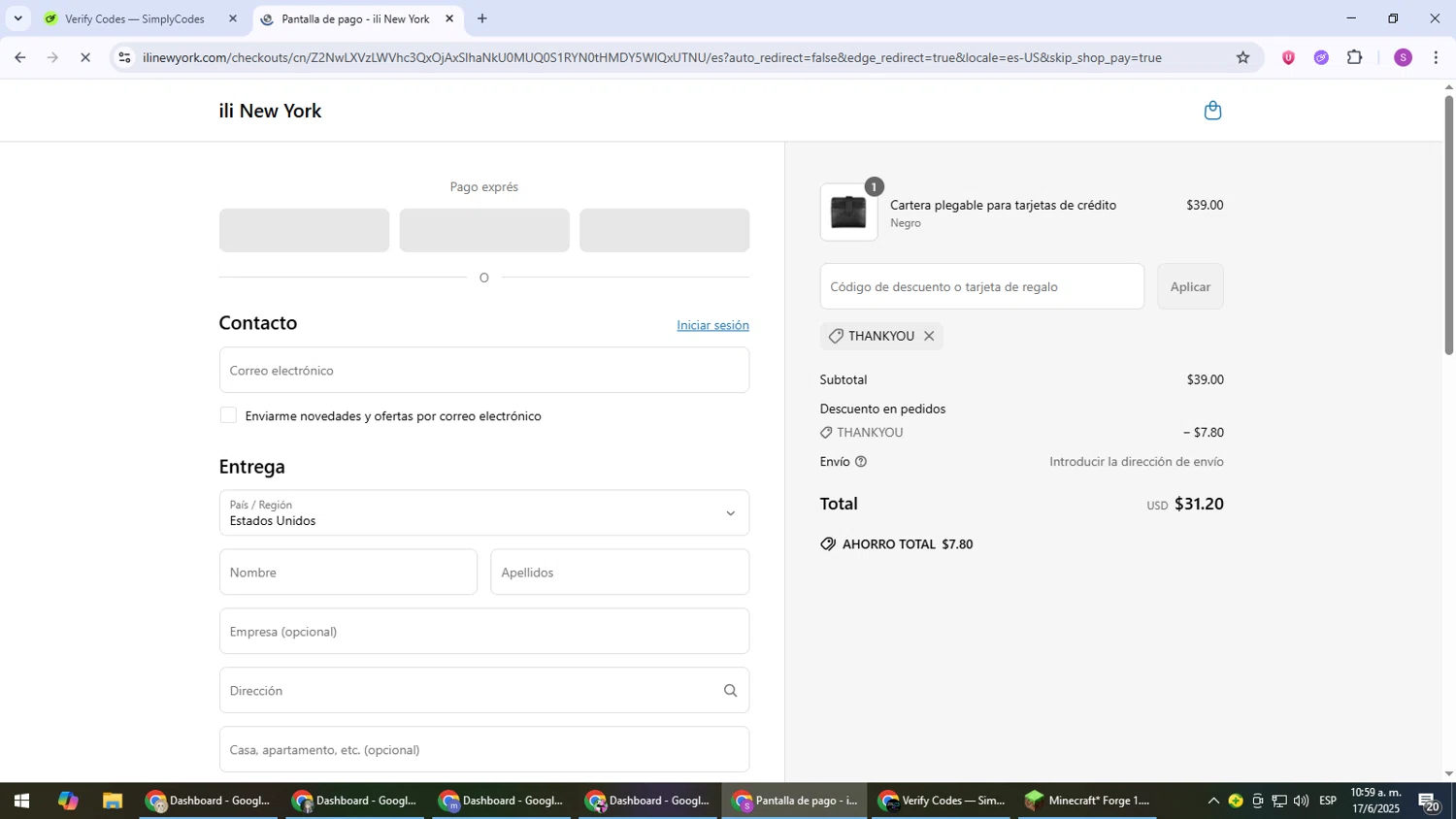The width and height of the screenshot is (1456, 819).
Task: Click the address search magnifier icon
Action: (x=730, y=691)
